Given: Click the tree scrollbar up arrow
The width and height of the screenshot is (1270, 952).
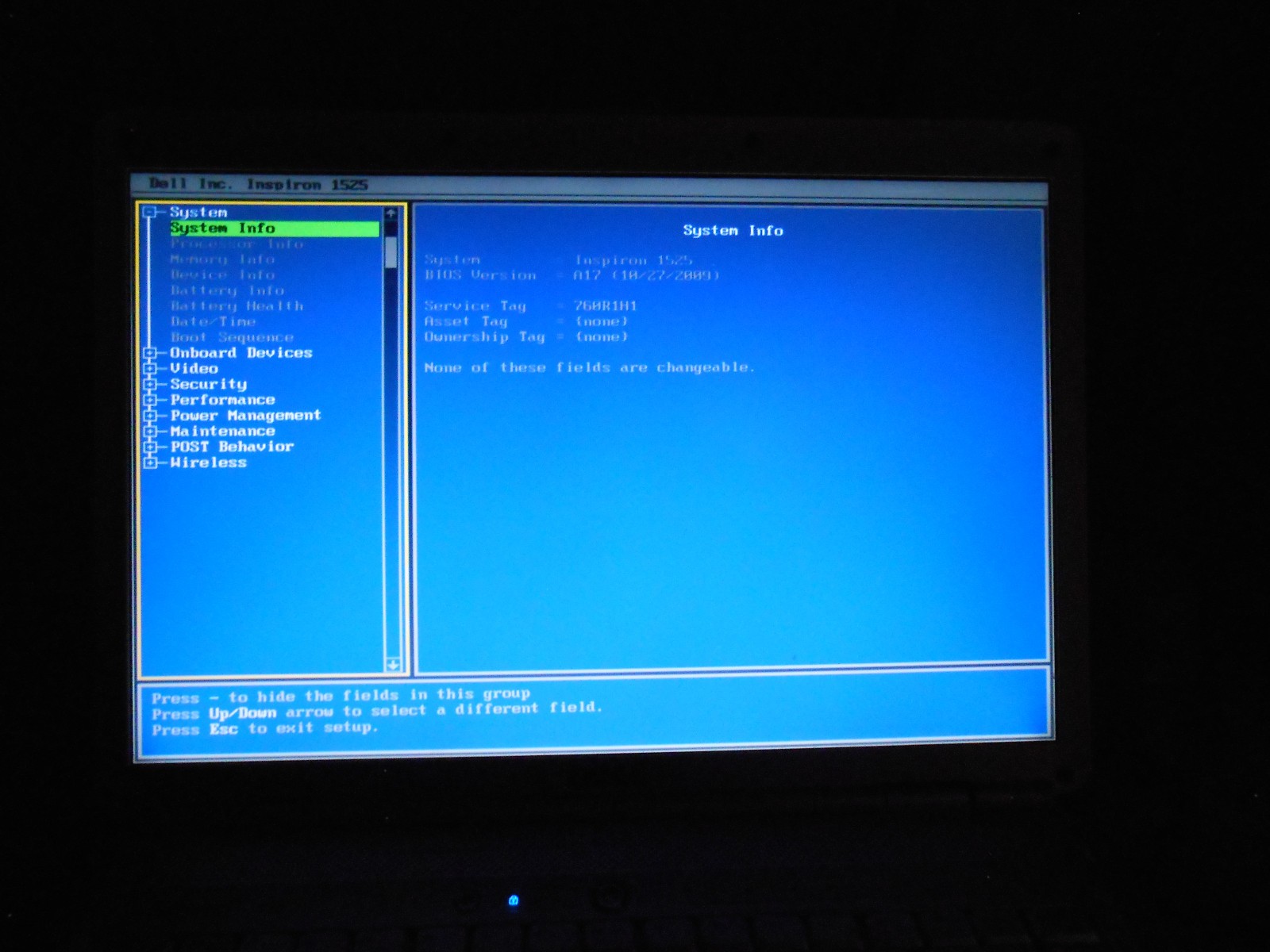Looking at the screenshot, I should click(x=391, y=213).
